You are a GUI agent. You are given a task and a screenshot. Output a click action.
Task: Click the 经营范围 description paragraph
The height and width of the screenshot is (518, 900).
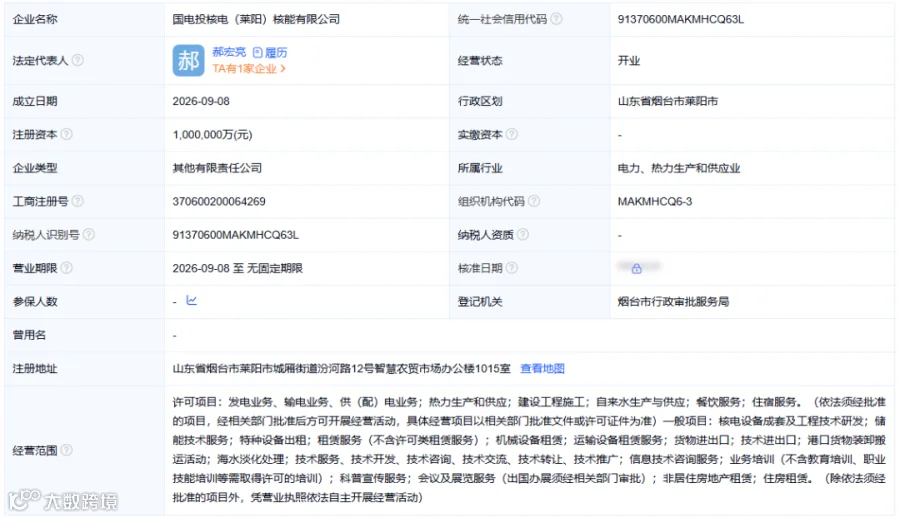pyautogui.click(x=529, y=450)
